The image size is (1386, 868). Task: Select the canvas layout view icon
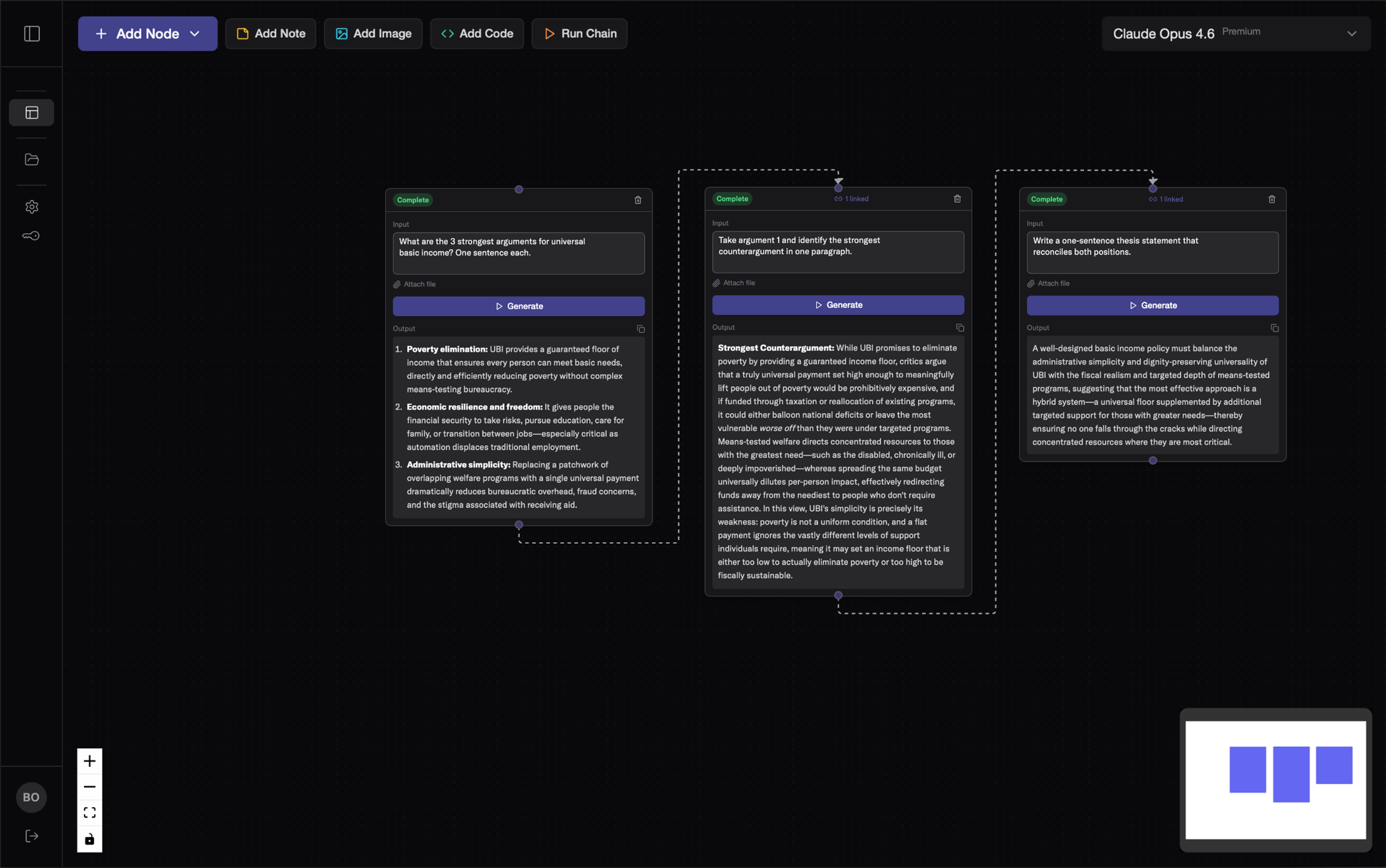click(32, 113)
